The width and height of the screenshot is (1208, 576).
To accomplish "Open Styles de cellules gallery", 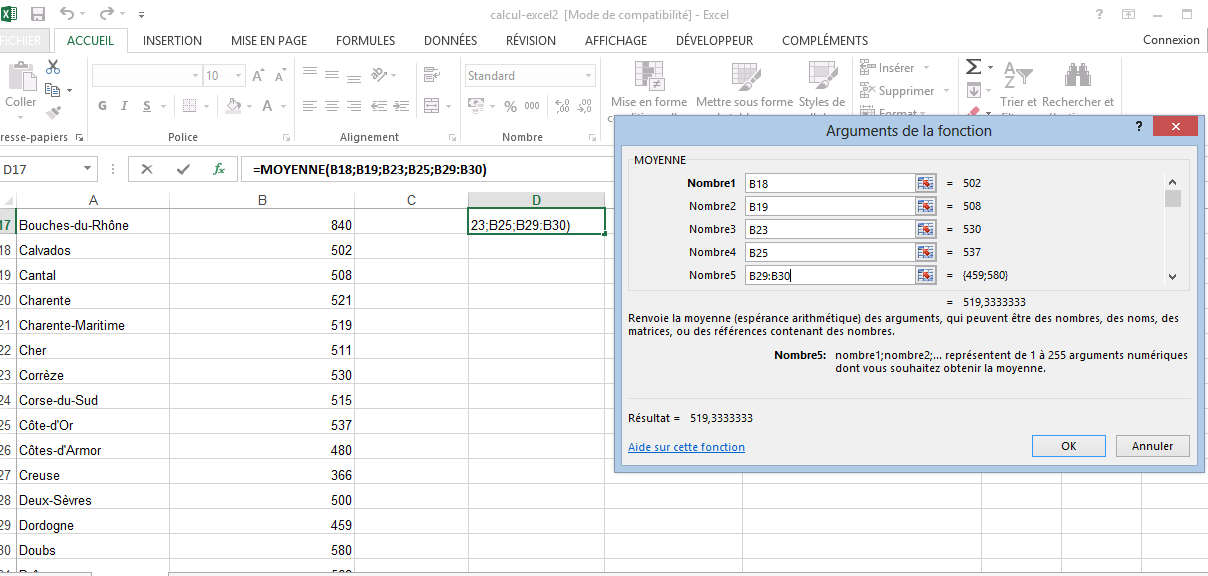I will (822, 86).
